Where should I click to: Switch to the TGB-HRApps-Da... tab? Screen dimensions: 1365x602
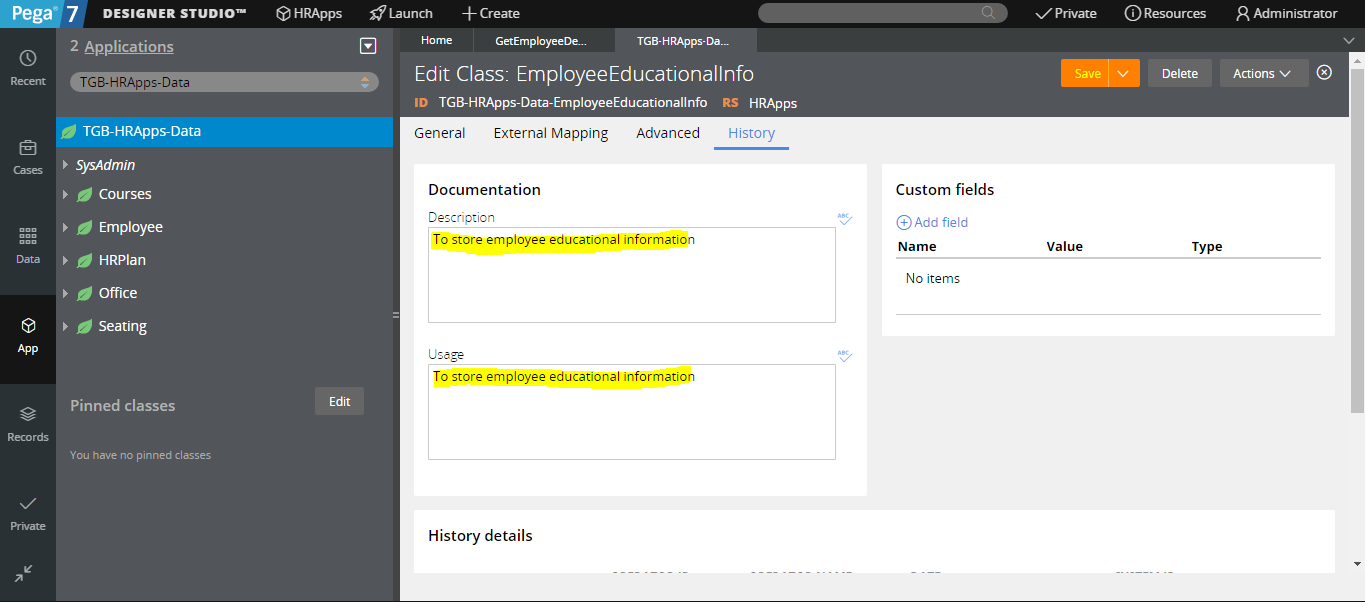coord(683,40)
